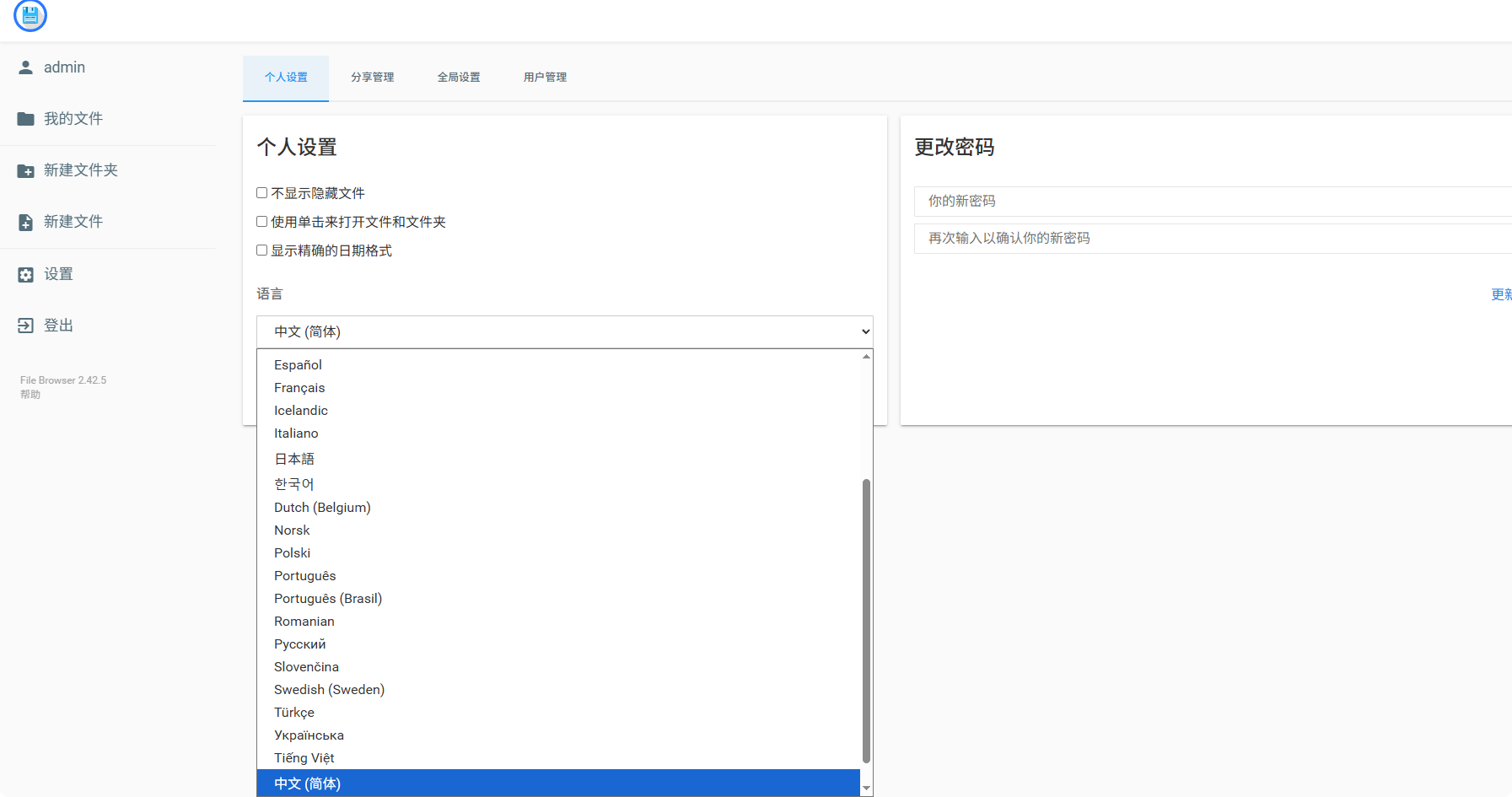1512x797 pixels.
Task: Enable the 不显示隐藏文件 checkbox
Action: click(x=262, y=193)
